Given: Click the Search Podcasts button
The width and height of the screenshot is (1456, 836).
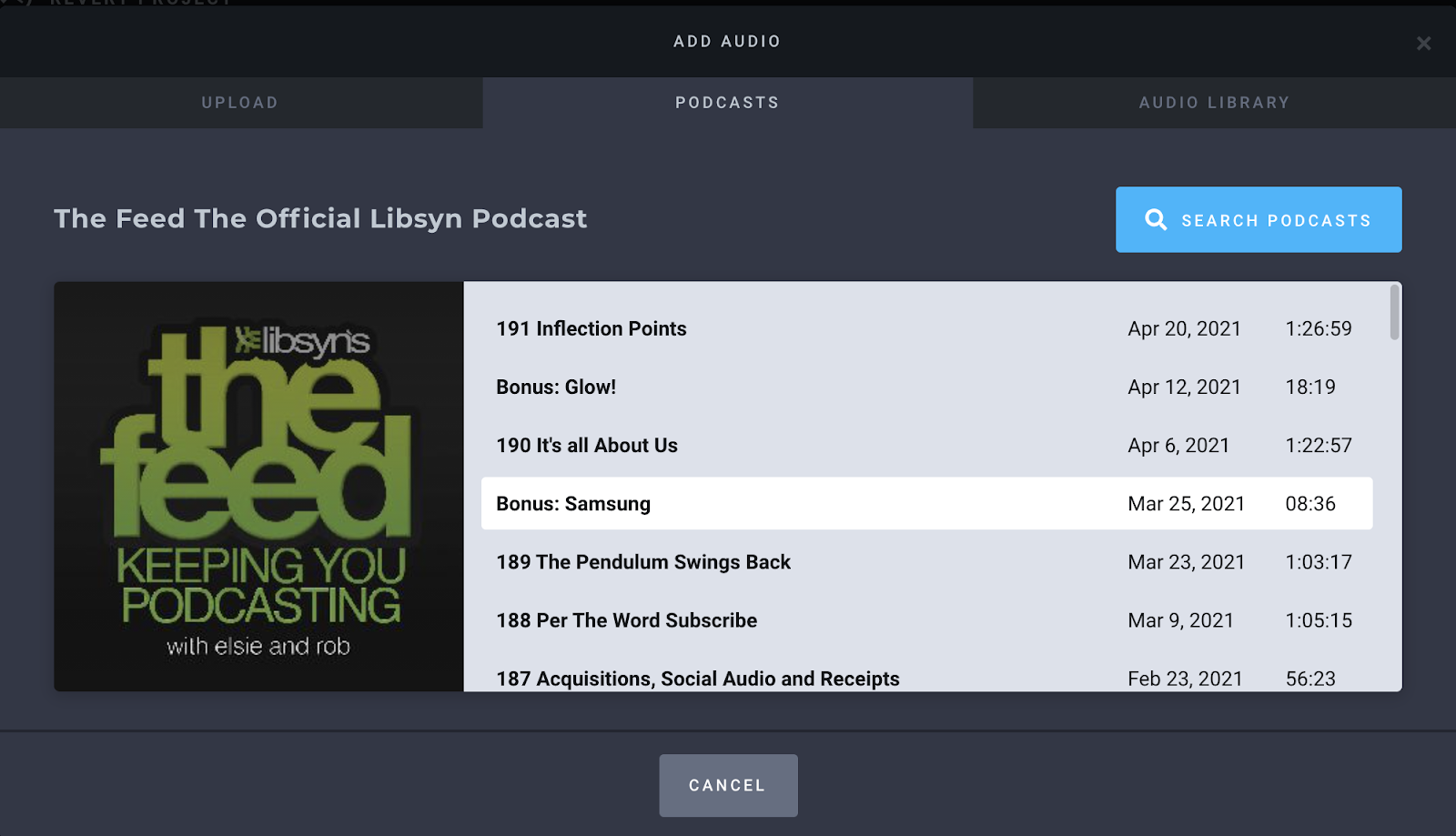Looking at the screenshot, I should tap(1259, 219).
